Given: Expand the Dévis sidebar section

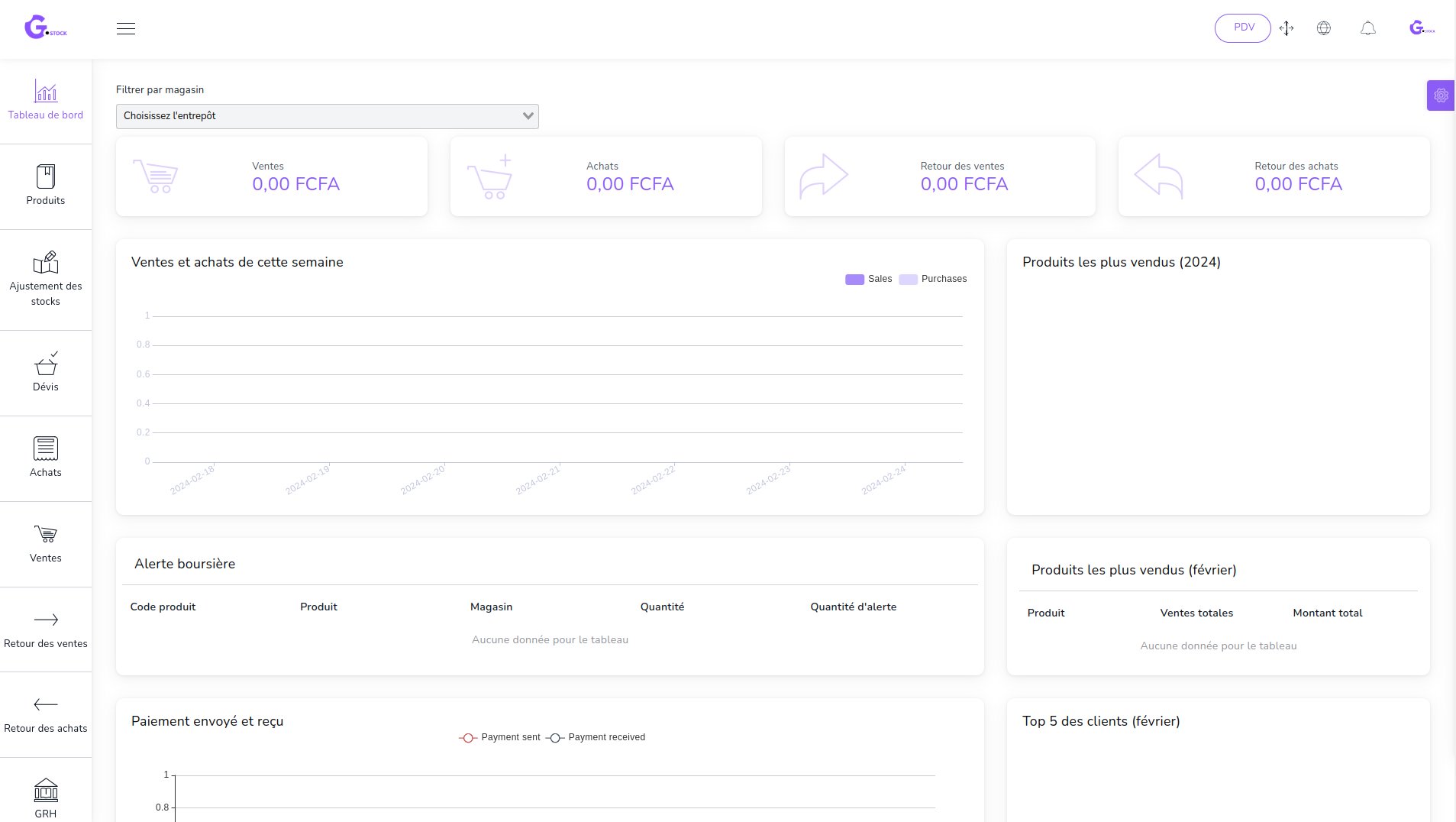Looking at the screenshot, I should click(46, 372).
